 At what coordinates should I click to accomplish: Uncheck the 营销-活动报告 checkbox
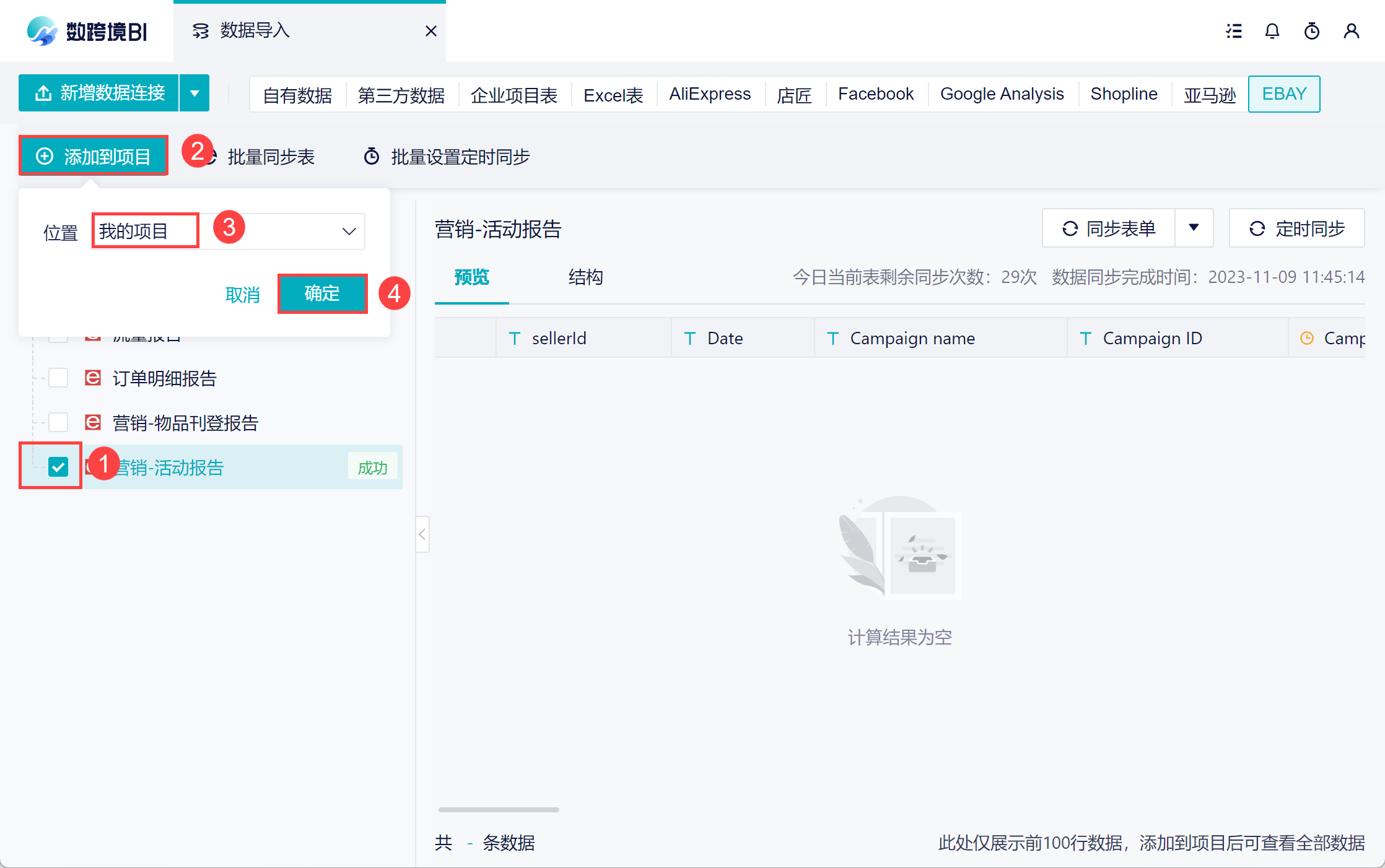58,467
